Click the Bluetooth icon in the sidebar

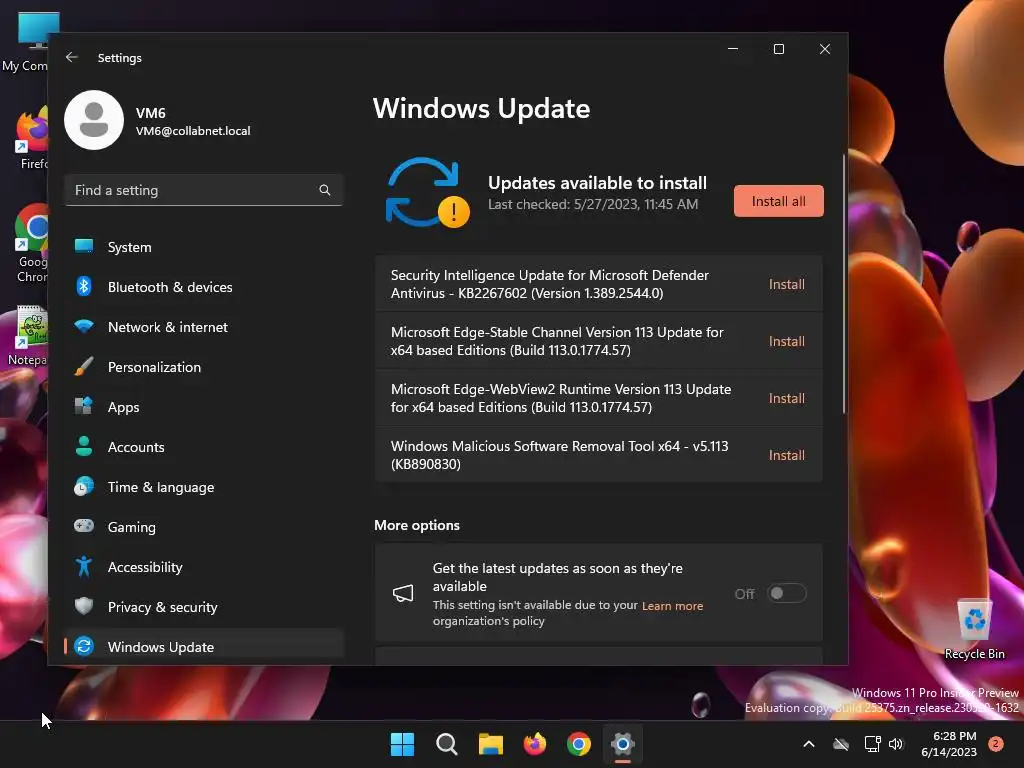coord(84,286)
